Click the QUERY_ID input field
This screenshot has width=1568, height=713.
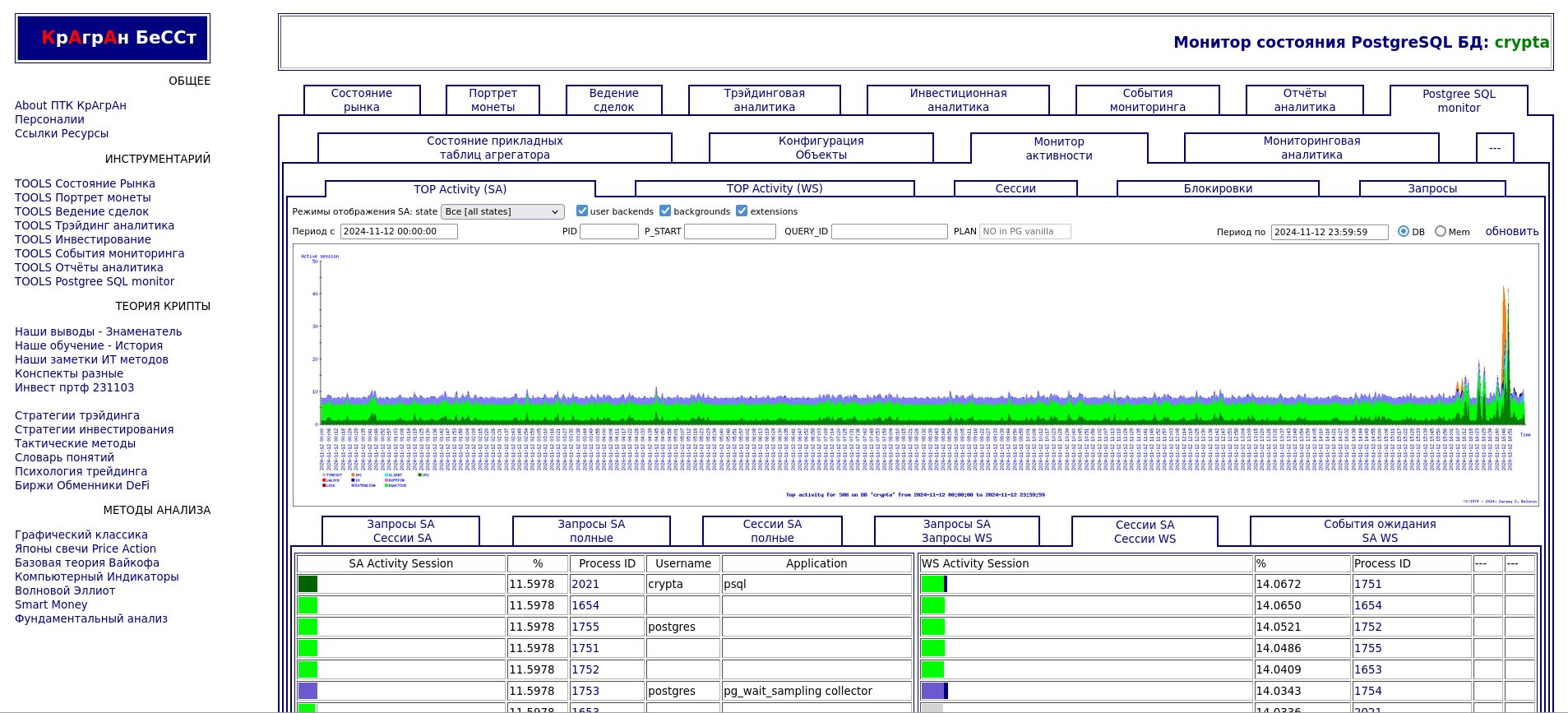tap(889, 232)
